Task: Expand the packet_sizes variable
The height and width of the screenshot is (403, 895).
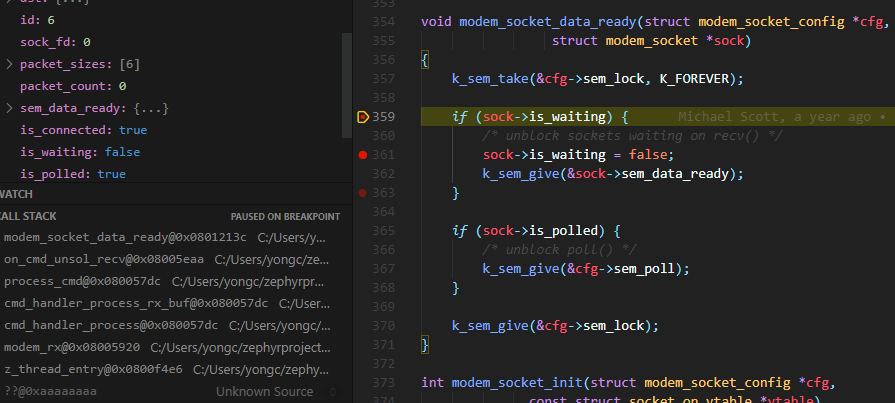Action: tap(9, 65)
